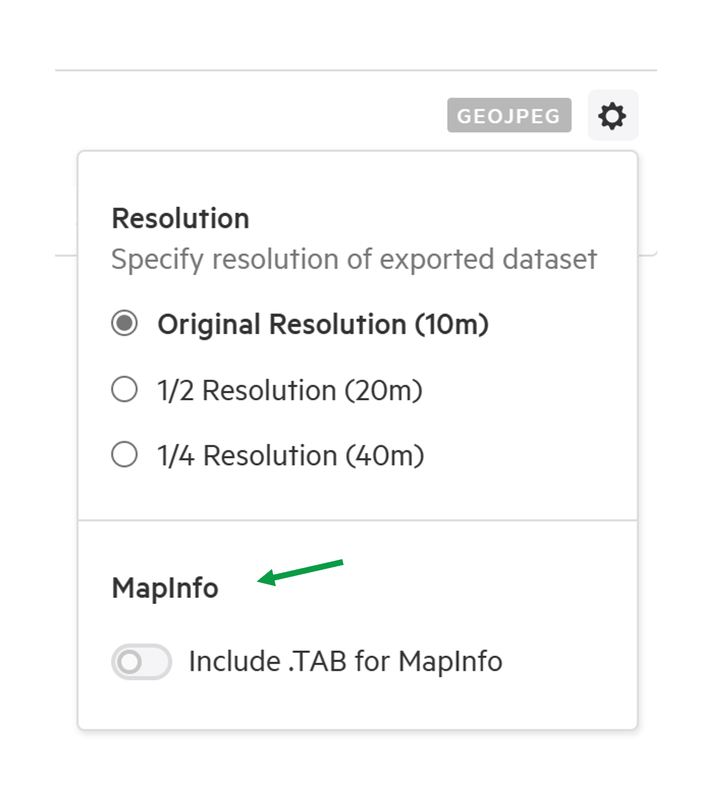Enable the Include .TAB for MapInfo switch
720x803 pixels.
pos(142,662)
